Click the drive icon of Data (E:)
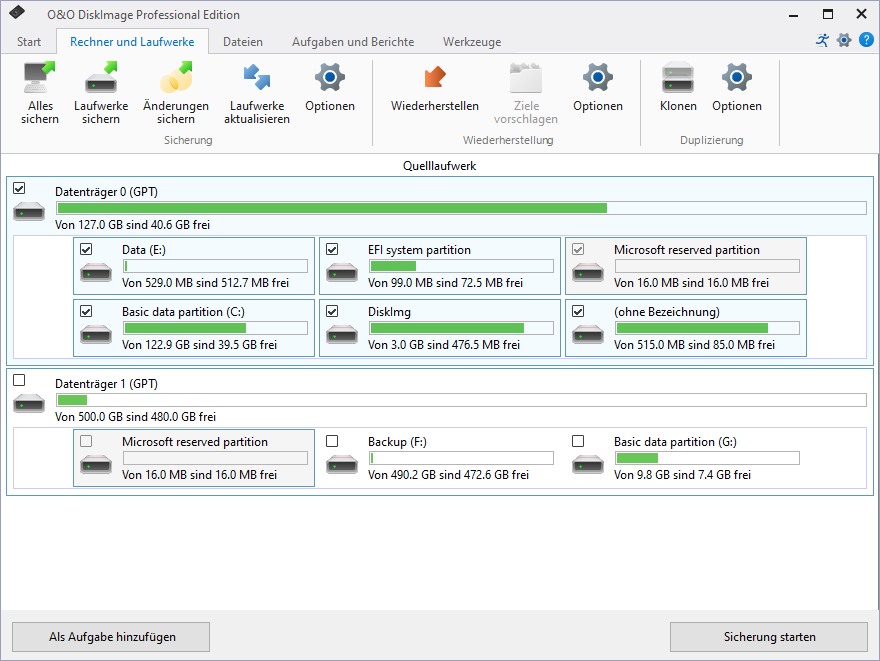 tap(96, 273)
